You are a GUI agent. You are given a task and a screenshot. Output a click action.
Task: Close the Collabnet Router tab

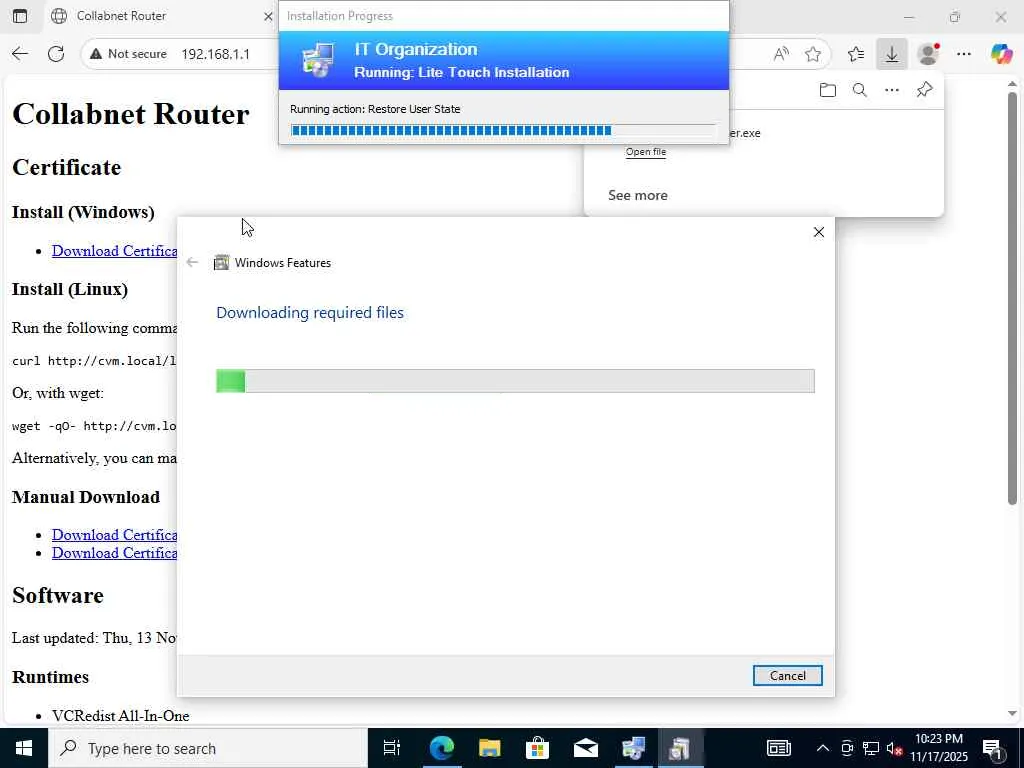click(x=268, y=16)
